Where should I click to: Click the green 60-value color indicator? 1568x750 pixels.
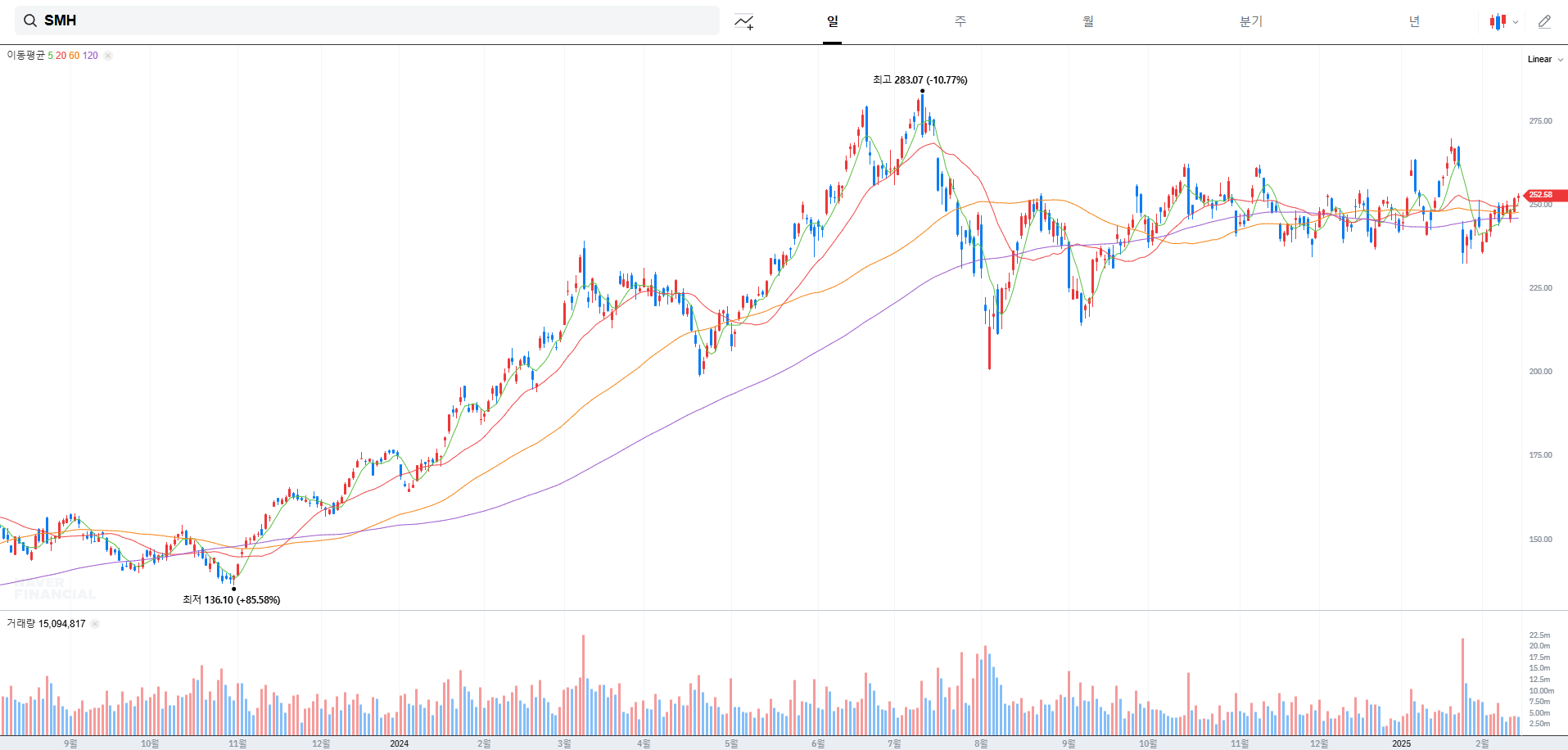pyautogui.click(x=74, y=55)
